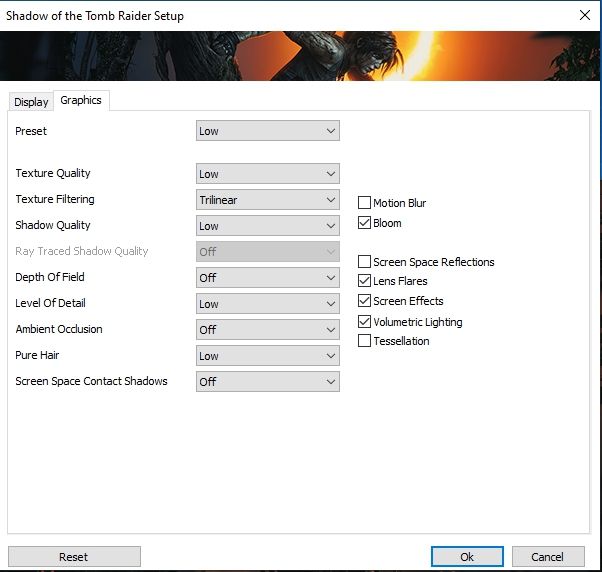Click the 'Ray Traced Shadow Quality' label
Image resolution: width=602 pixels, height=572 pixels.
[x=82, y=251]
